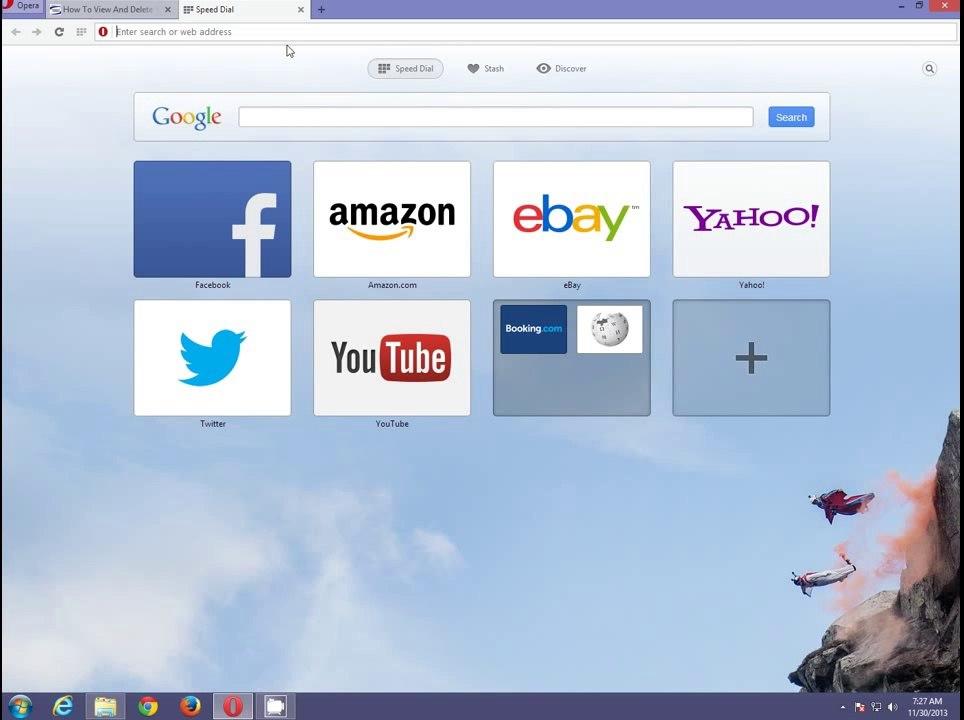Select Opera in the taskbar
This screenshot has width=964, height=720.
tap(233, 706)
